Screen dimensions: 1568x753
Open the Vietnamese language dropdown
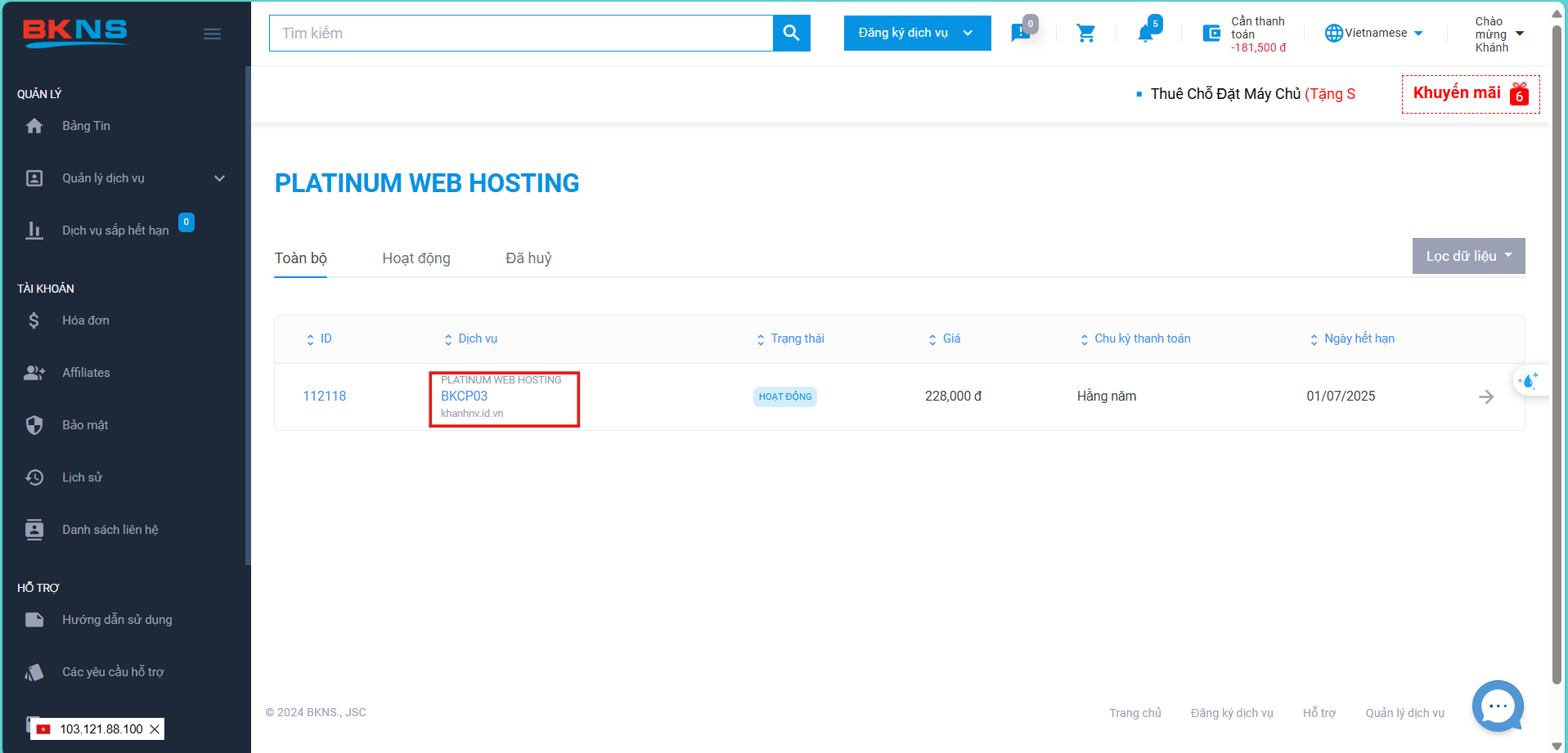[x=1374, y=33]
